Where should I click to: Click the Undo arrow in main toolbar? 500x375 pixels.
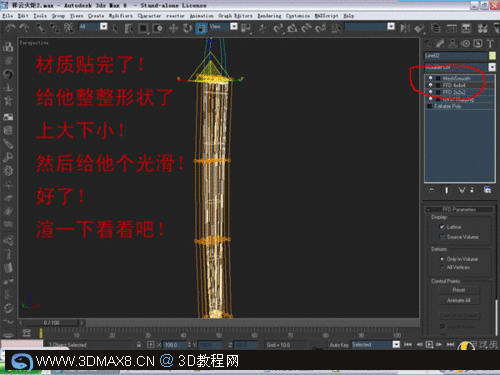(11, 28)
